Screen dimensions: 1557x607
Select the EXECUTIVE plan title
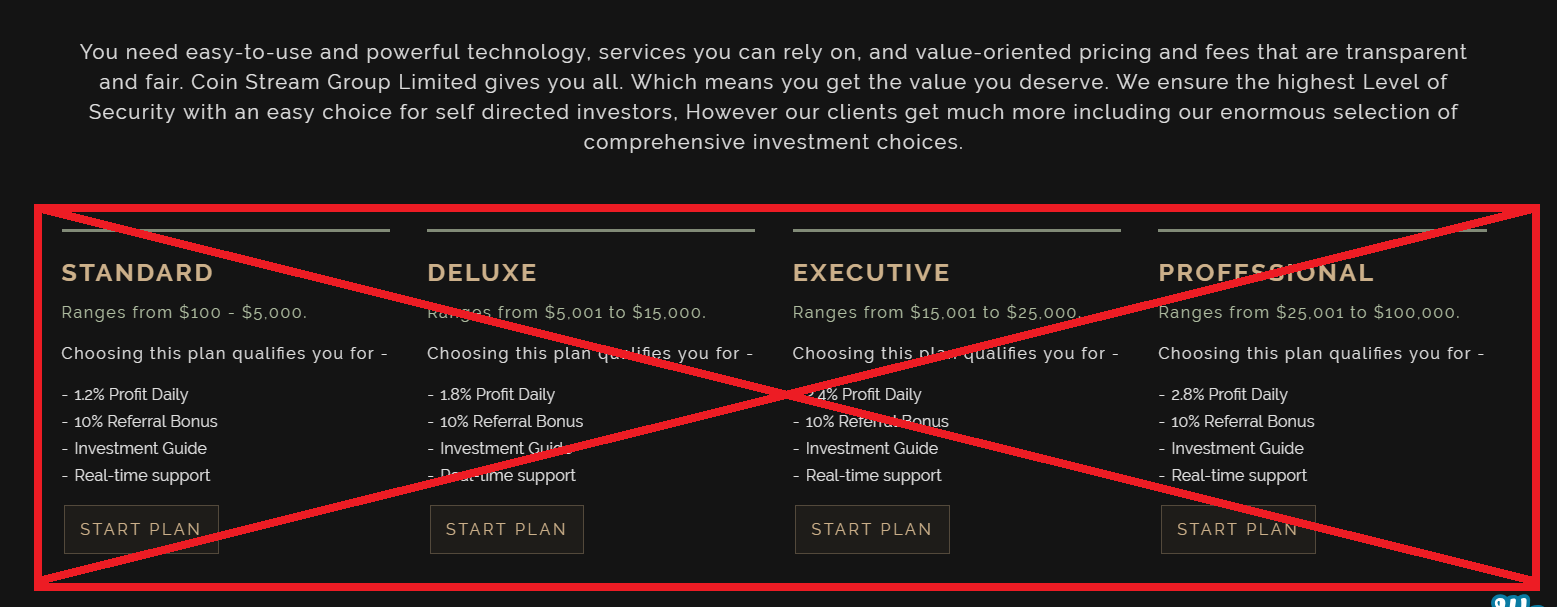coord(871,273)
